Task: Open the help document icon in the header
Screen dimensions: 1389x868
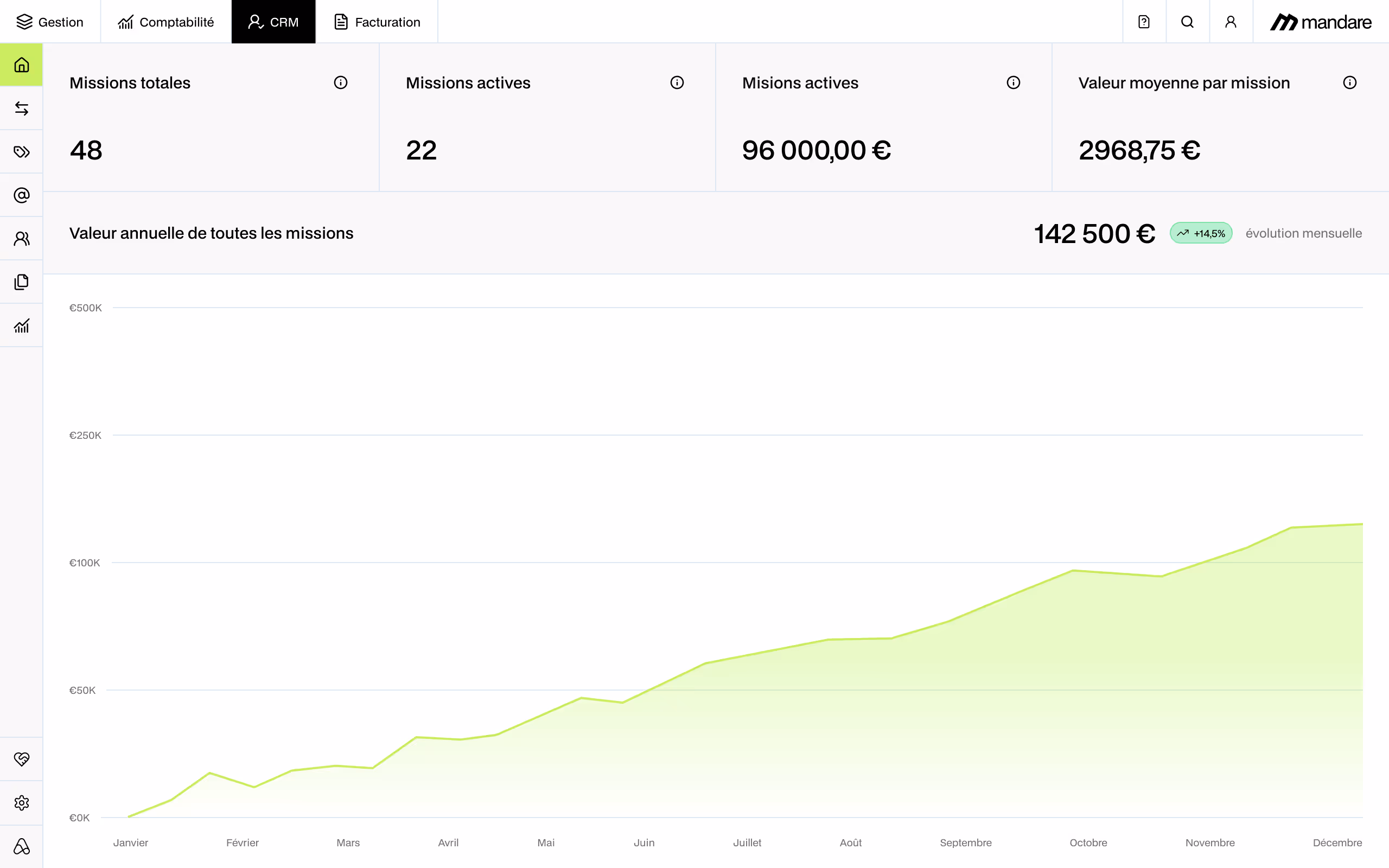Action: (x=1143, y=22)
